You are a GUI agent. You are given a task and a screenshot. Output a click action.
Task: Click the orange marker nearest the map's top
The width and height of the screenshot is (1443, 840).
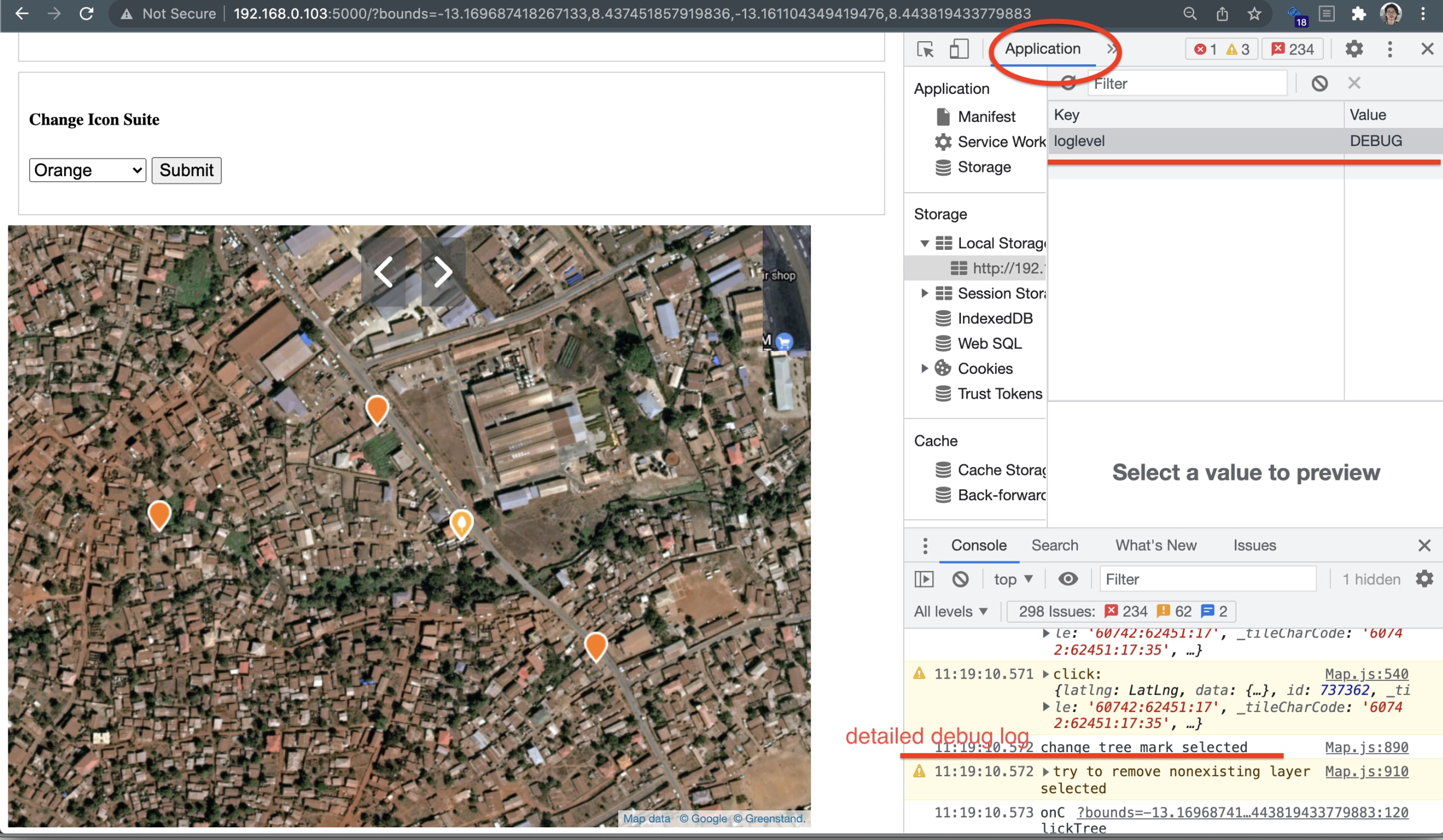click(377, 410)
